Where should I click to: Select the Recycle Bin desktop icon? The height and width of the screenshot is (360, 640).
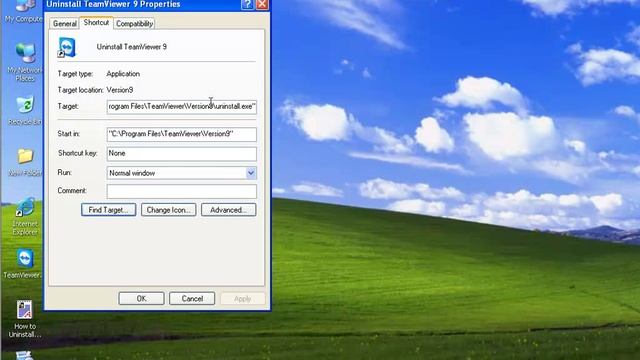(25, 110)
